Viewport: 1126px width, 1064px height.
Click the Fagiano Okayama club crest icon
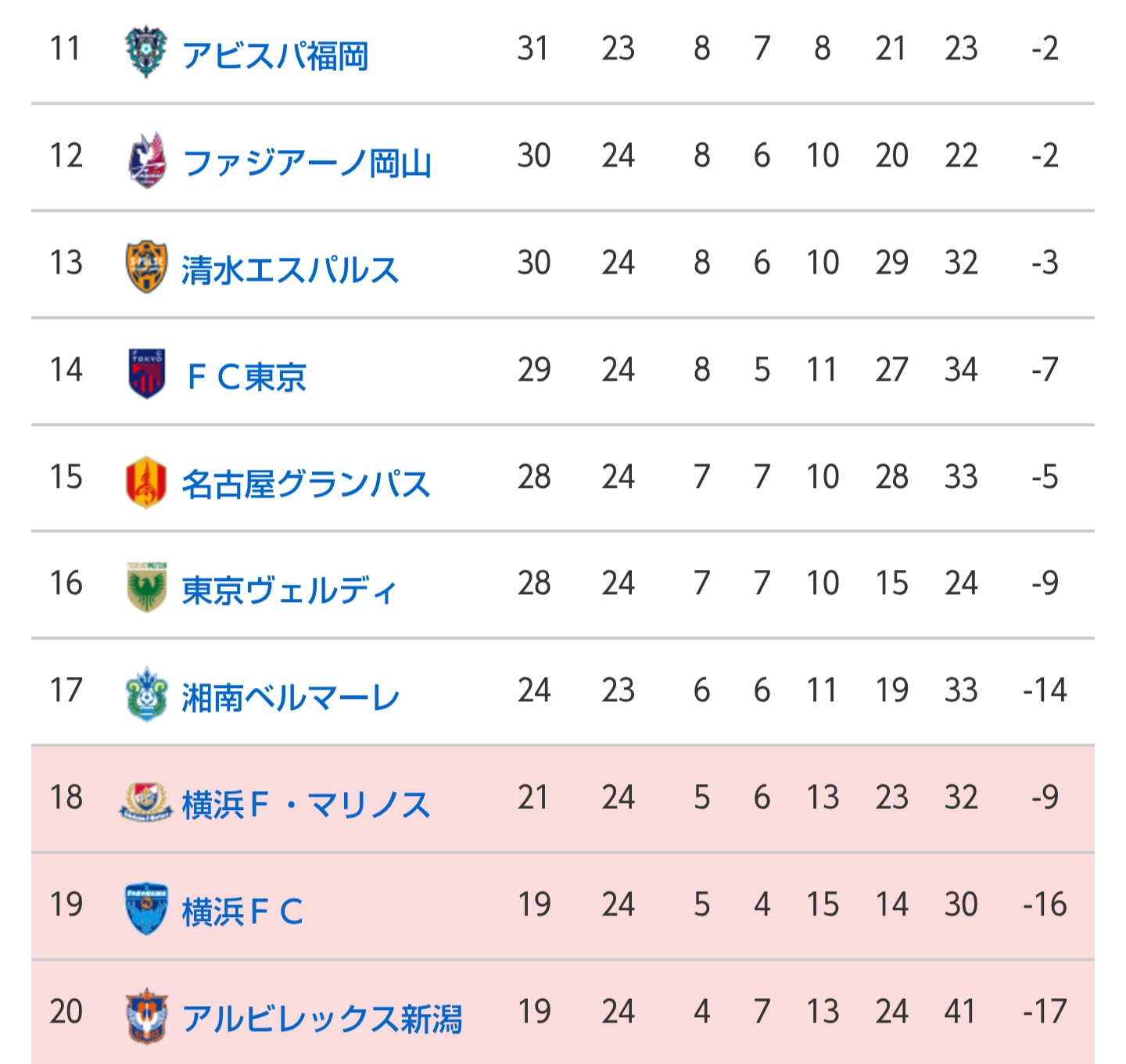tap(146, 159)
